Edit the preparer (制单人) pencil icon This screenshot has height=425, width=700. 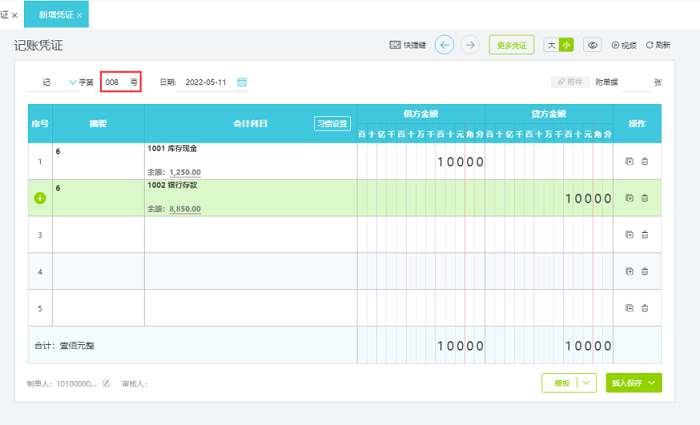[106, 383]
